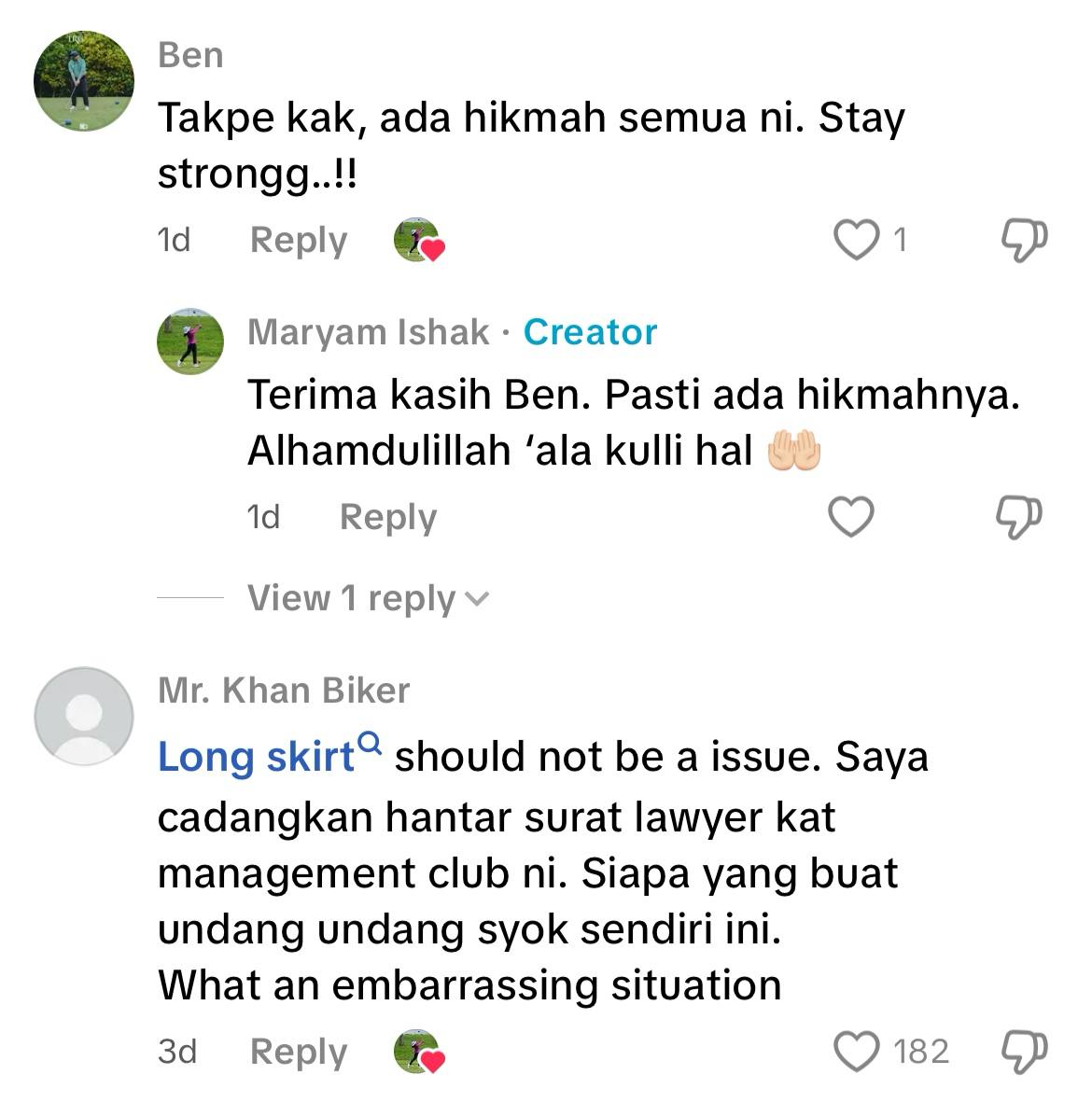Like Ben's comment with heart icon
1092x1116 pixels.
[x=857, y=240]
